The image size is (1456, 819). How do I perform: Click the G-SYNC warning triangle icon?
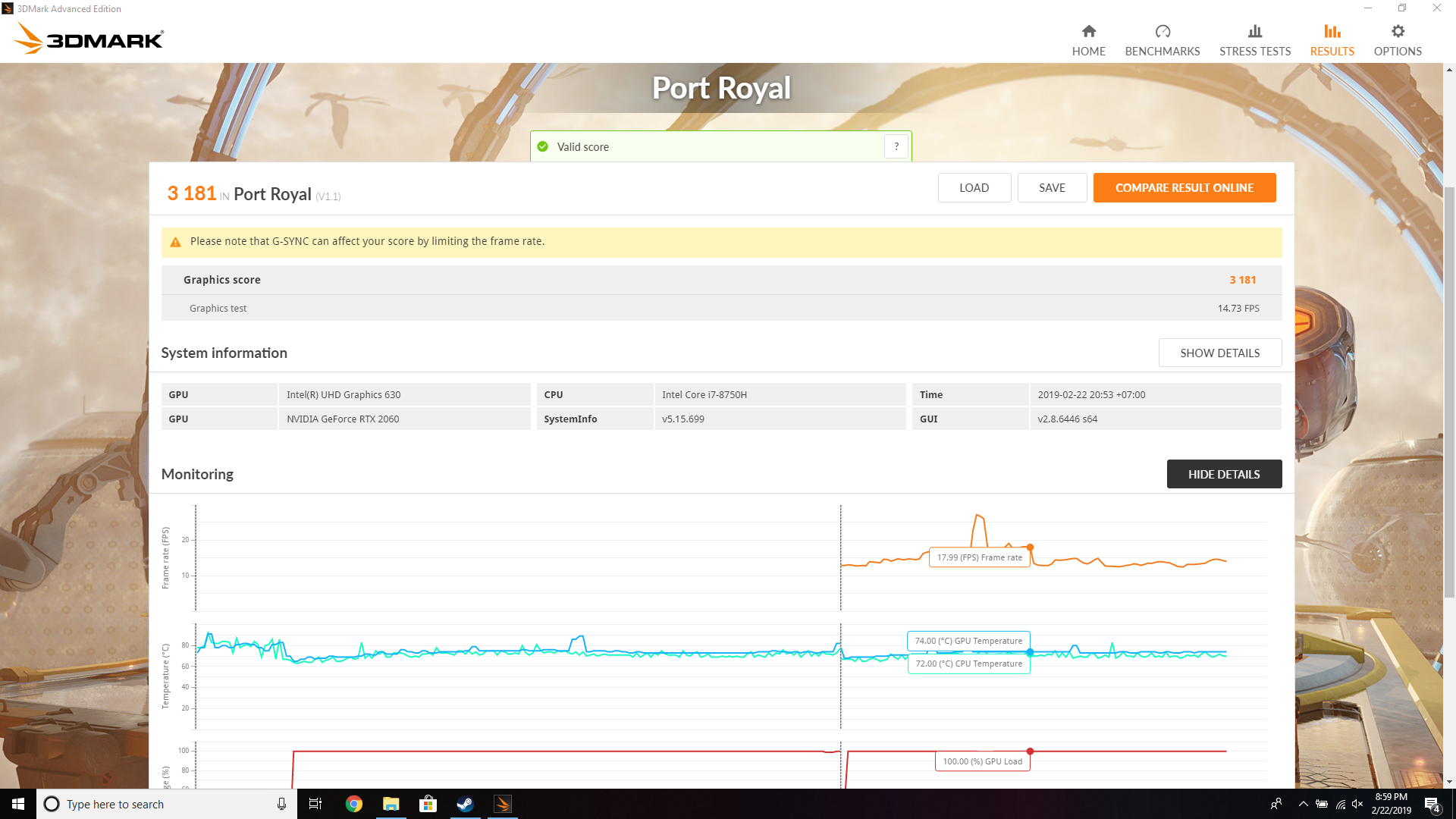175,242
